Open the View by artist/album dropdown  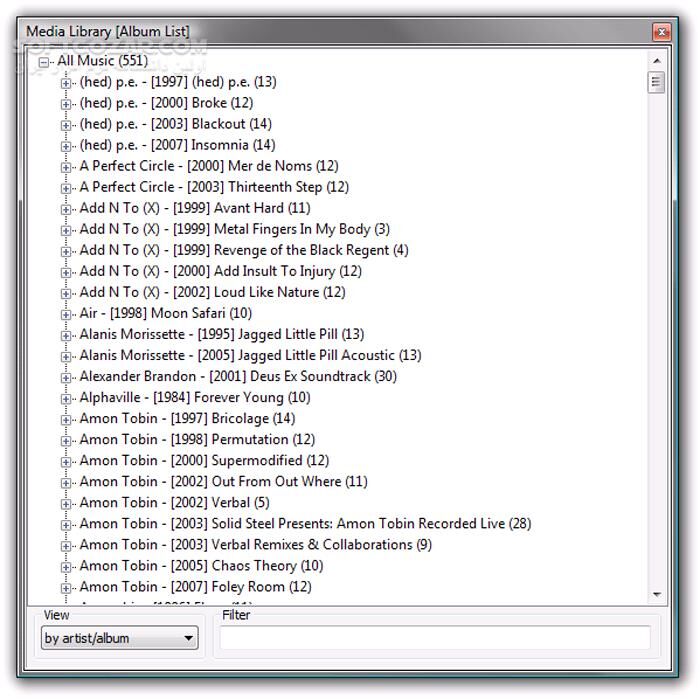tap(119, 638)
